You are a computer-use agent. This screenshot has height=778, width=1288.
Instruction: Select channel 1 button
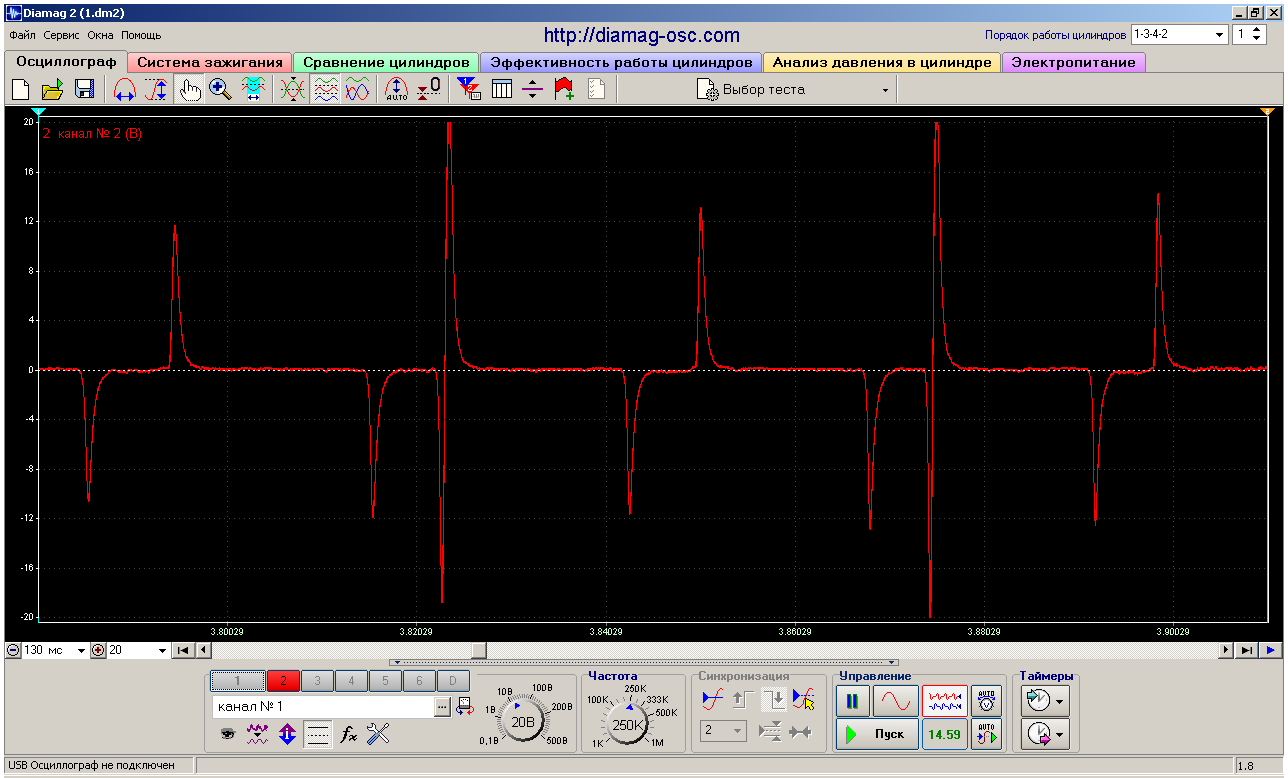tap(238, 681)
